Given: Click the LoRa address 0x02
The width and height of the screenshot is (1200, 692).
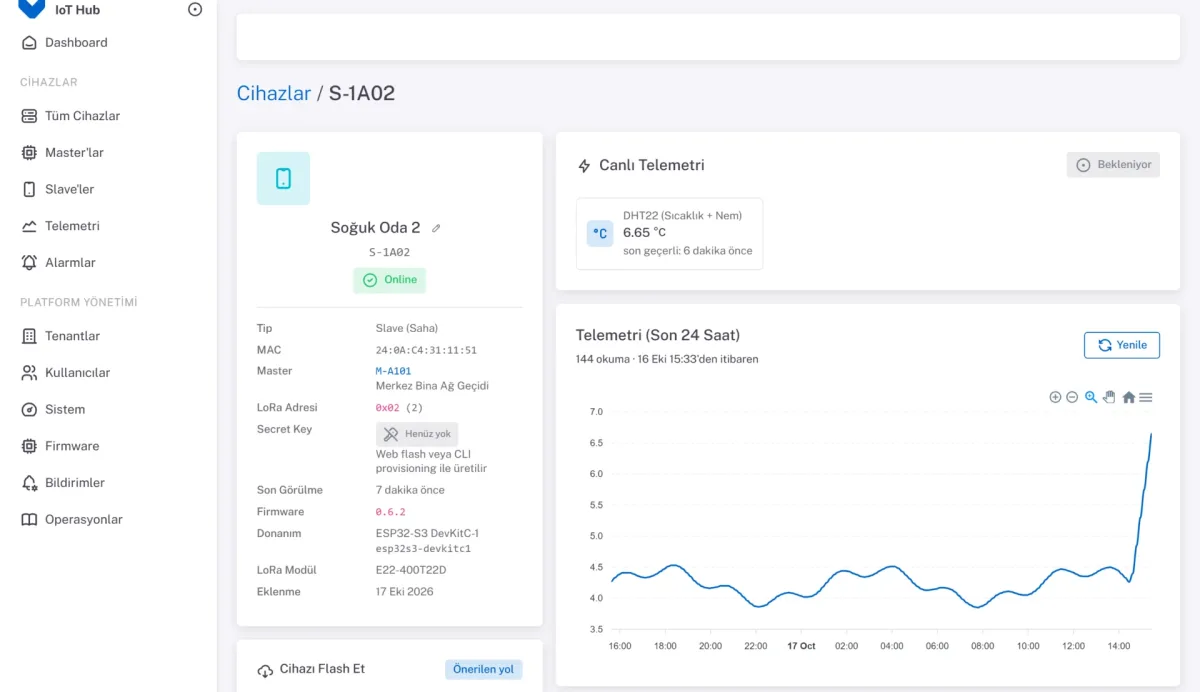Looking at the screenshot, I should click(x=388, y=408).
